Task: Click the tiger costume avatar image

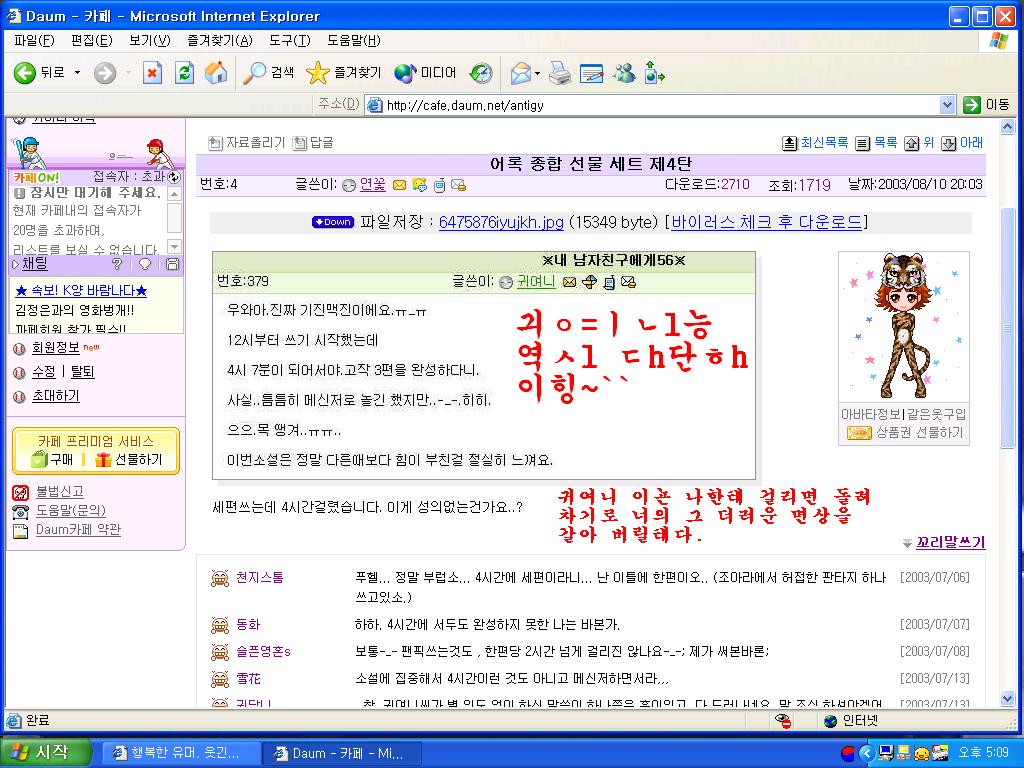Action: point(904,326)
